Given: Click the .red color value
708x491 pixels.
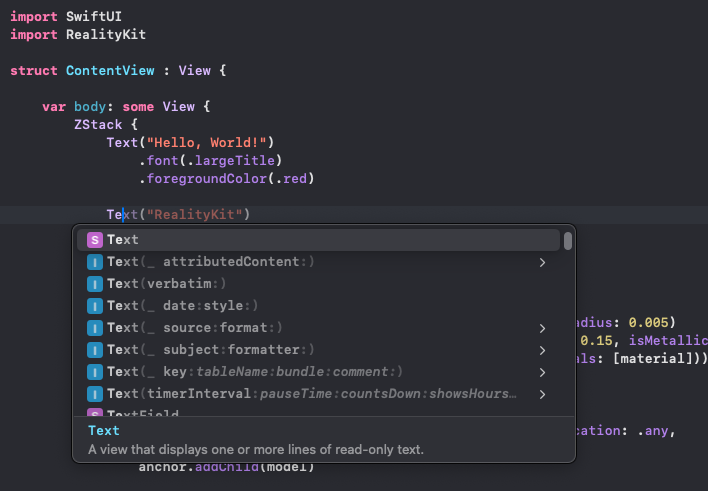Looking at the screenshot, I should point(291,179).
